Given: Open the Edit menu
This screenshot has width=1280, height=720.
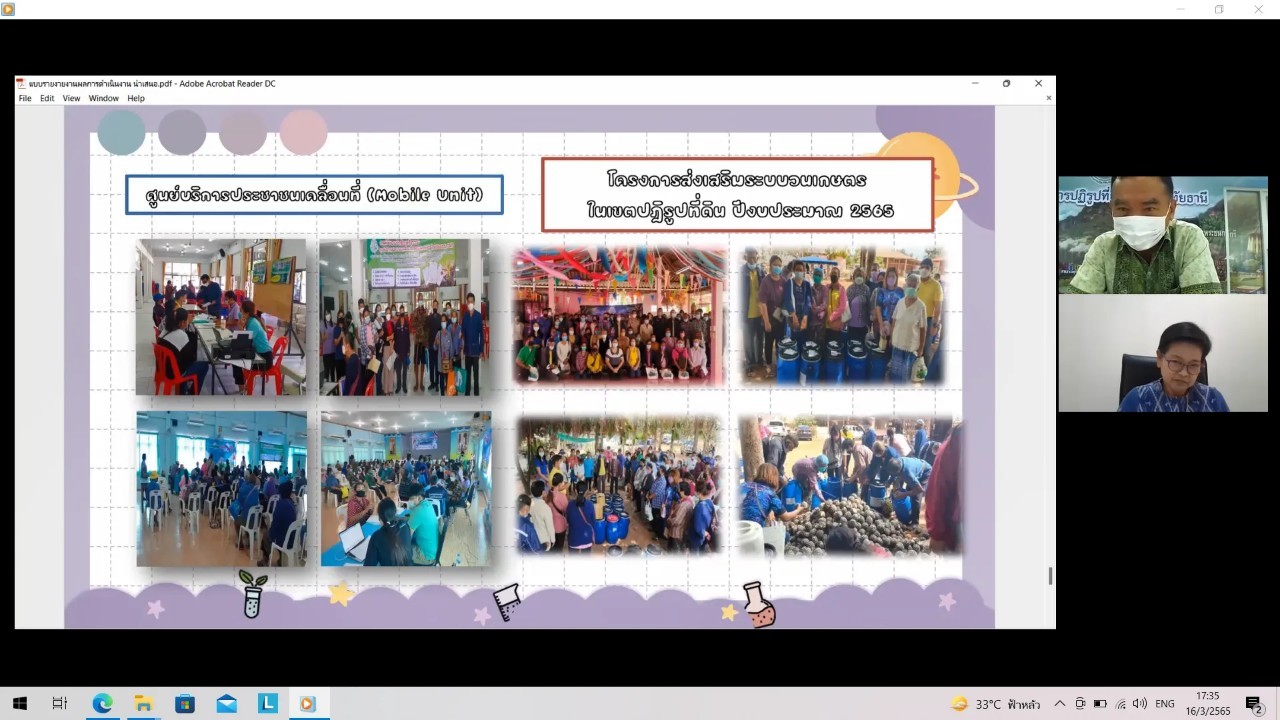Looking at the screenshot, I should pyautogui.click(x=47, y=98).
